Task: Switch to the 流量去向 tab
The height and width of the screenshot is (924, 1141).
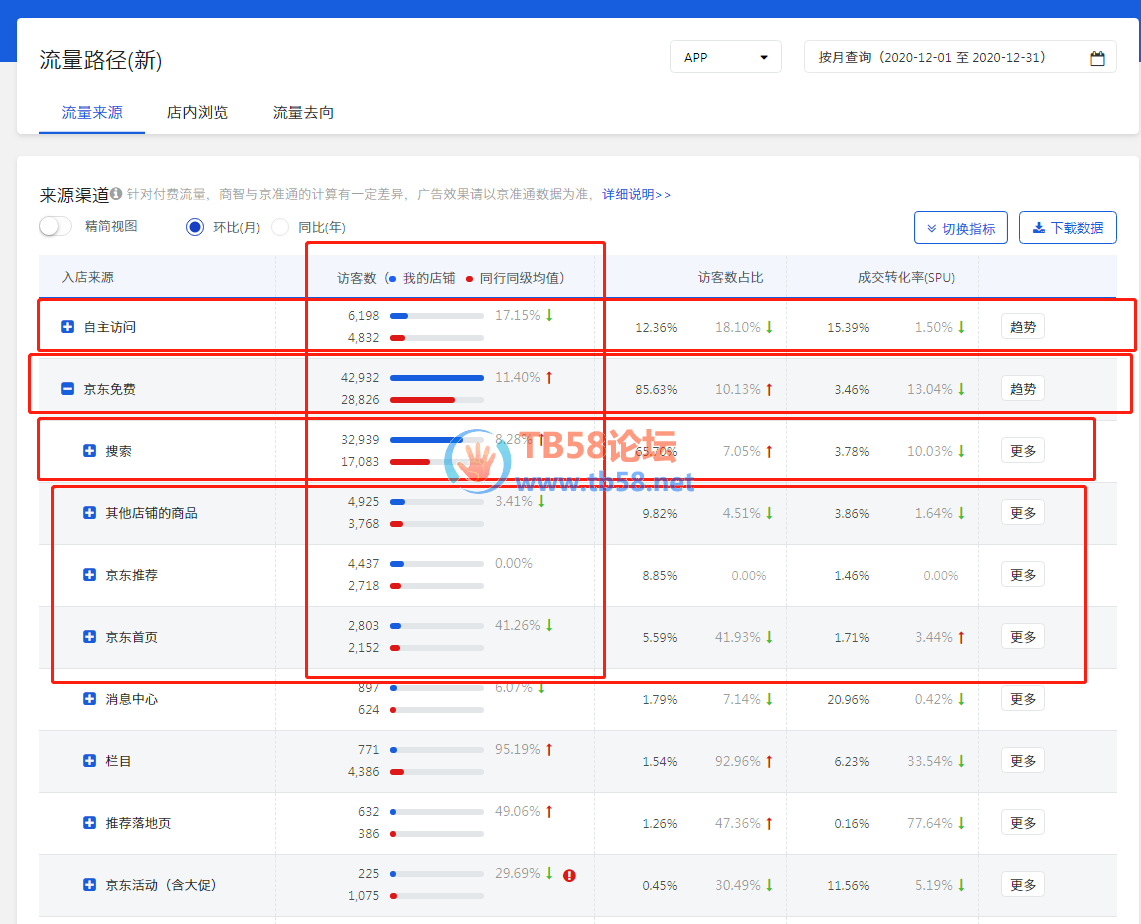Action: [x=303, y=113]
